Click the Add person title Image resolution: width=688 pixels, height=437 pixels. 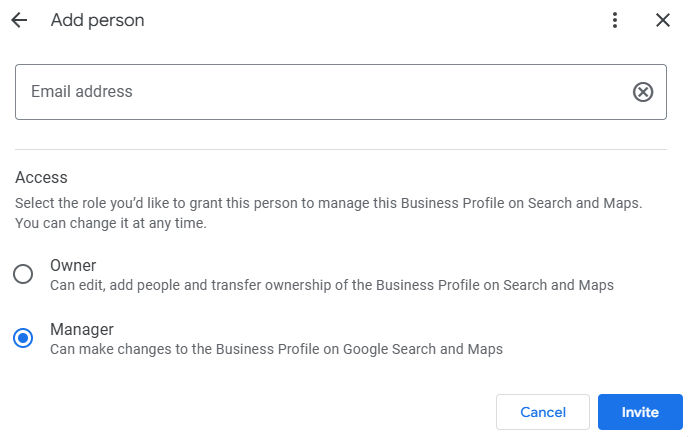click(98, 21)
